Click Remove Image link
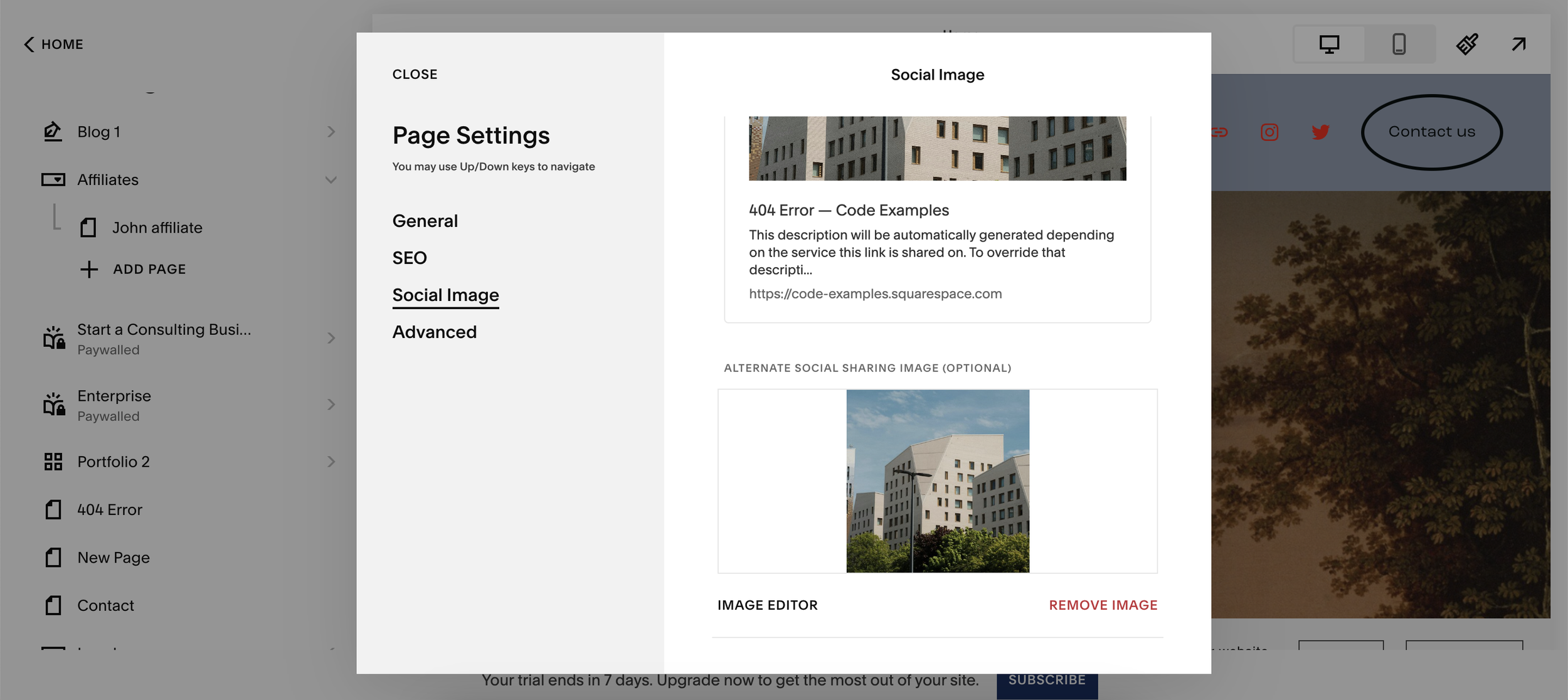This screenshot has height=700, width=1568. coord(1103,605)
